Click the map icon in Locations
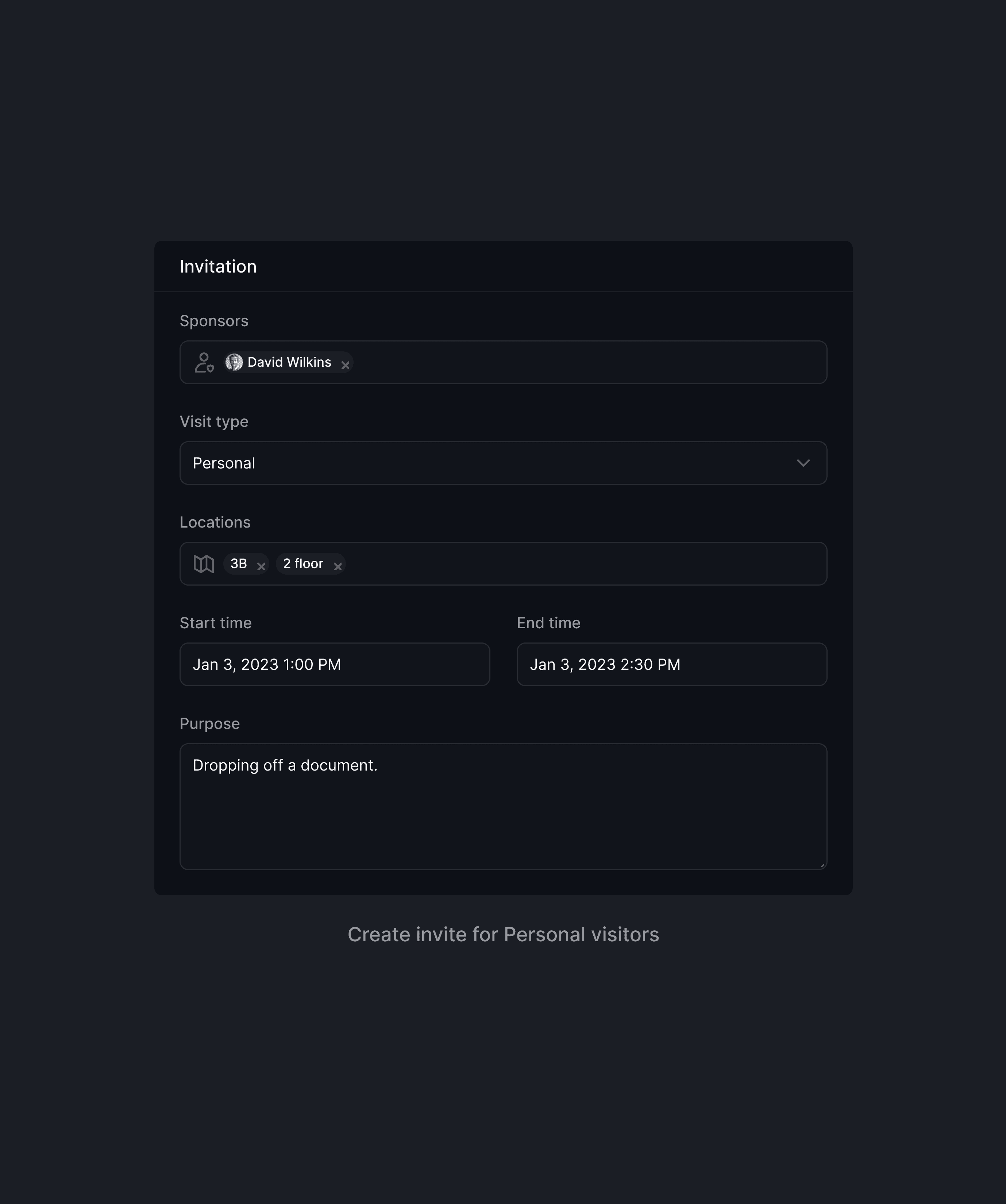Screen dimensions: 1006x1204 (x=204, y=564)
